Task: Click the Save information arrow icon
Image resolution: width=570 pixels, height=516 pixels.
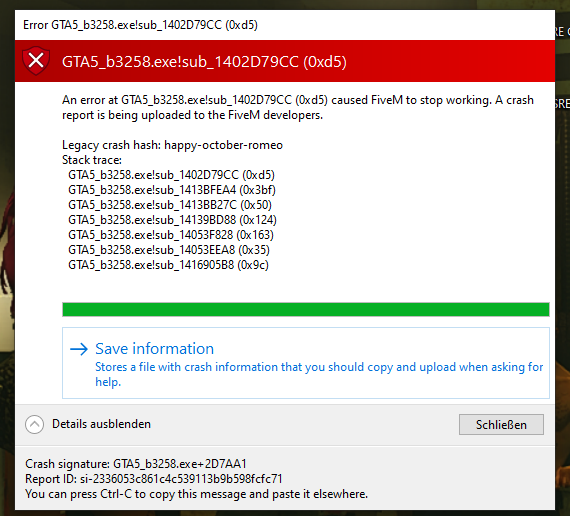Action: 79,349
